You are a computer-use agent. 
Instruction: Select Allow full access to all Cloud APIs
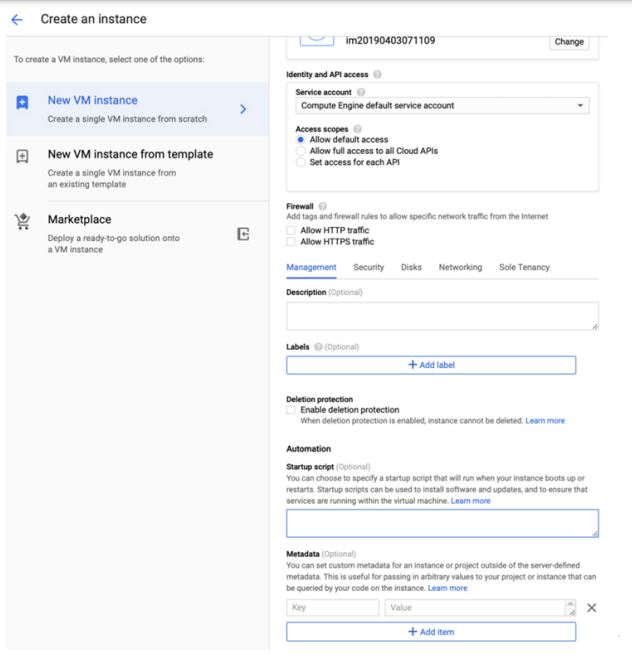(301, 151)
